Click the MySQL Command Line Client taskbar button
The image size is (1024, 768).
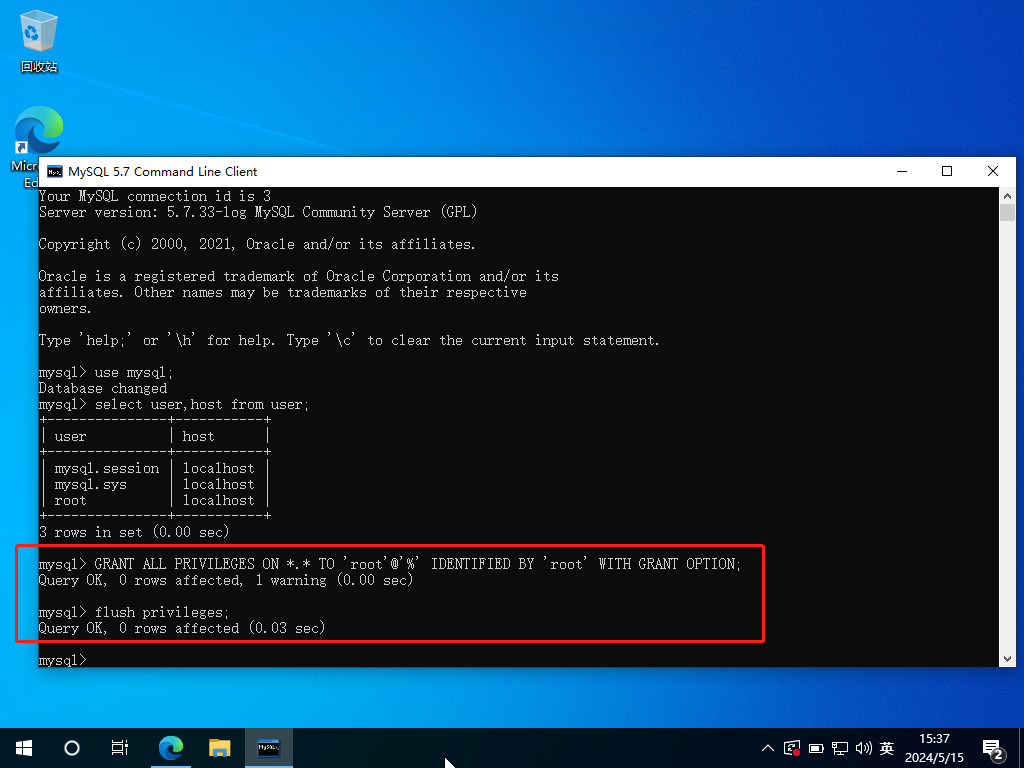pyautogui.click(x=268, y=747)
